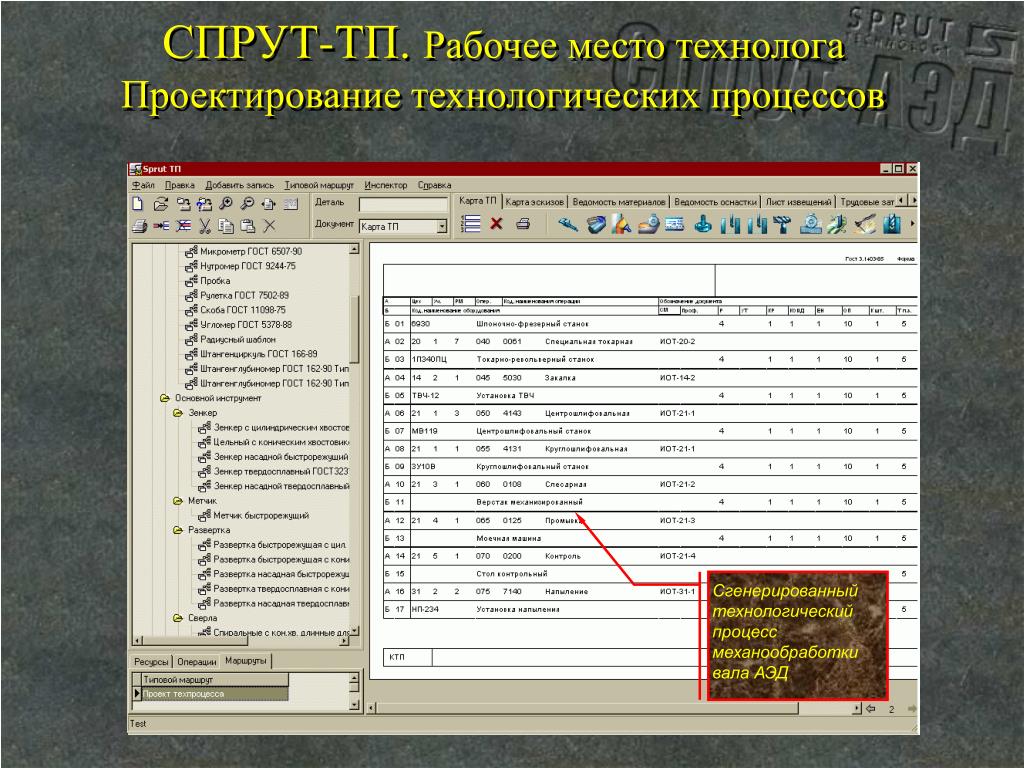Go to previous page green arrow
The width and height of the screenshot is (1024, 768).
tap(871, 709)
